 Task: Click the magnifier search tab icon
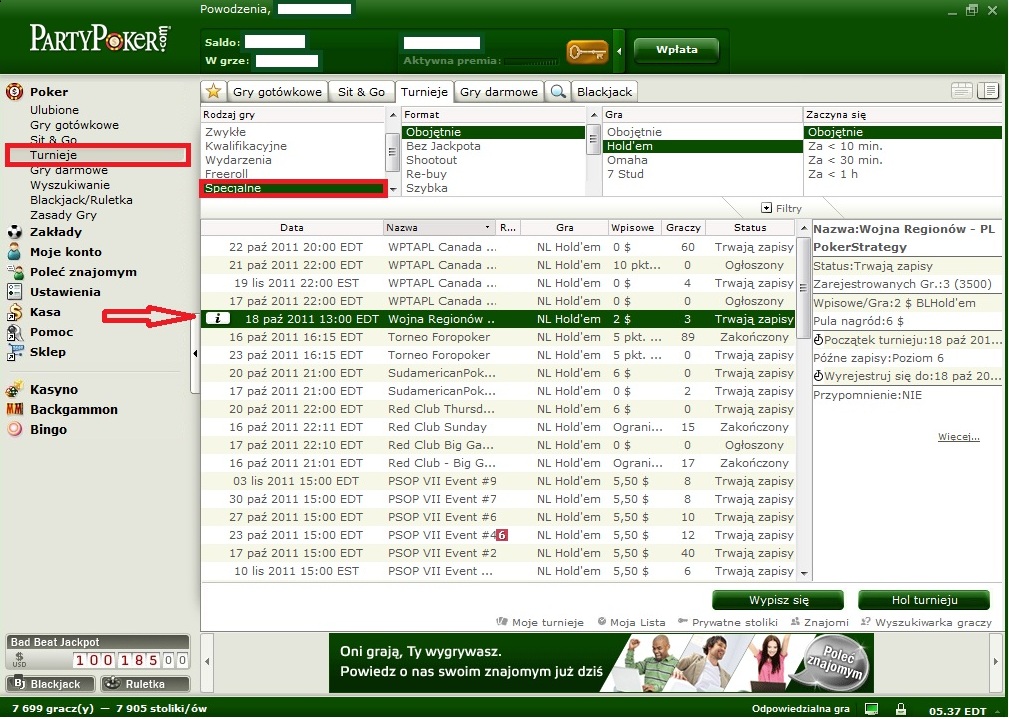[x=558, y=91]
